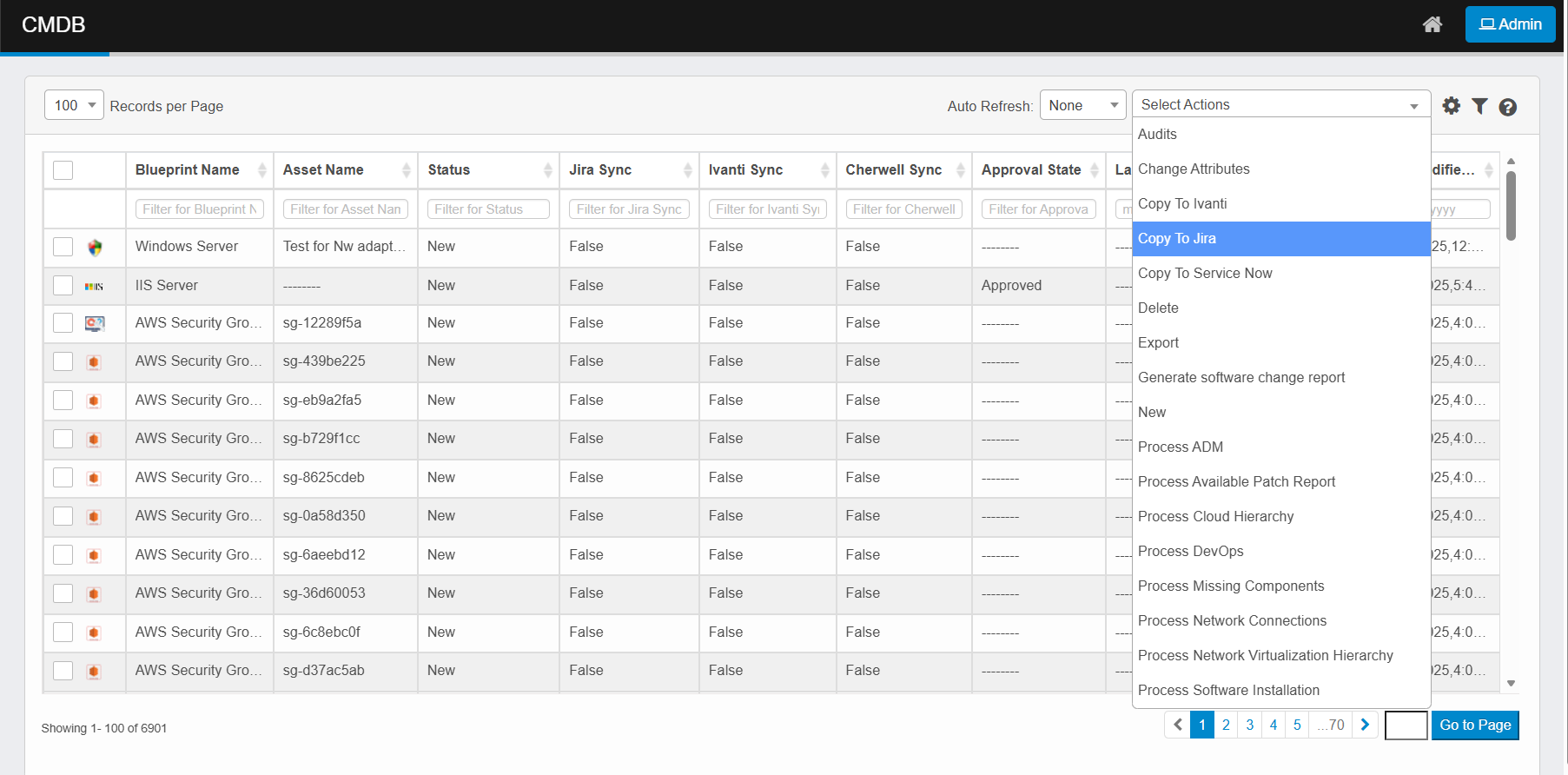Click the filter funnel icon
The width and height of the screenshot is (1568, 775).
(x=1479, y=106)
